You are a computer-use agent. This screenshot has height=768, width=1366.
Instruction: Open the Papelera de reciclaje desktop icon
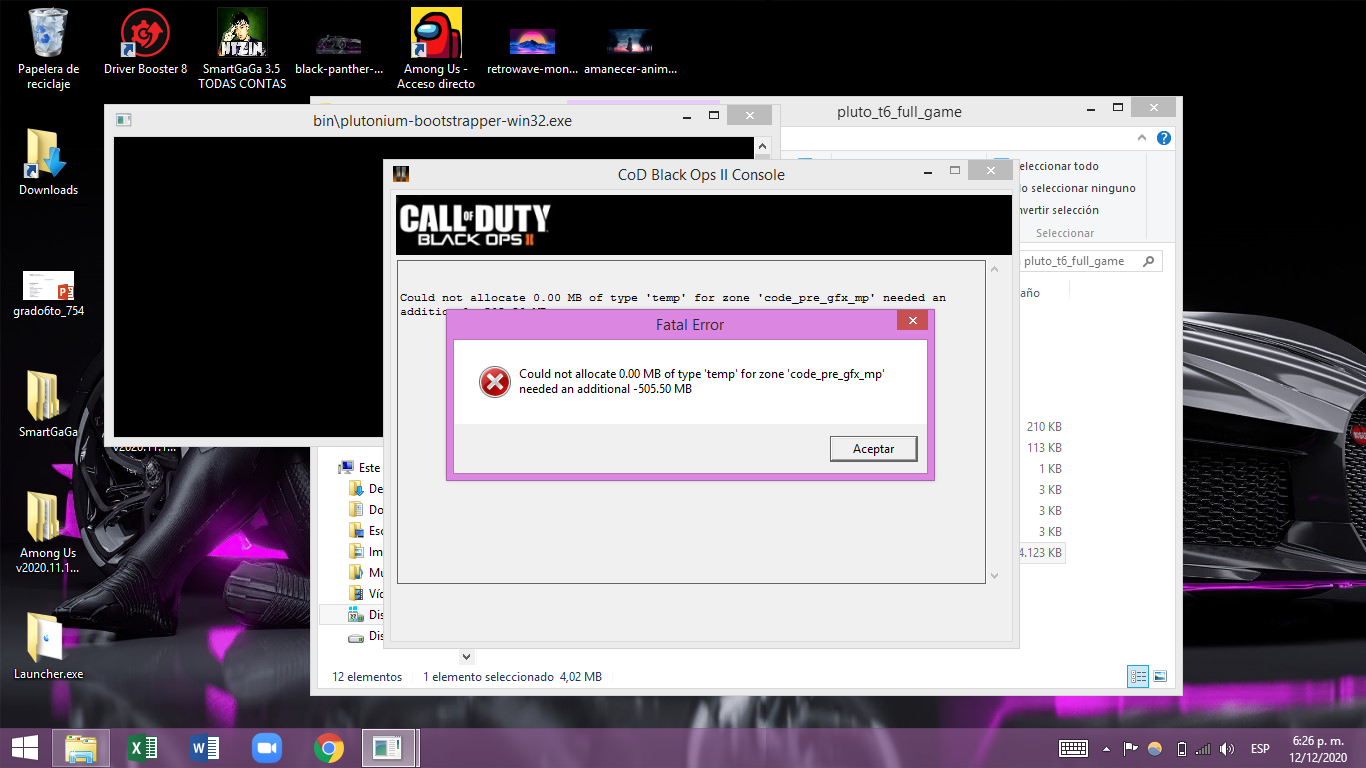[x=48, y=48]
